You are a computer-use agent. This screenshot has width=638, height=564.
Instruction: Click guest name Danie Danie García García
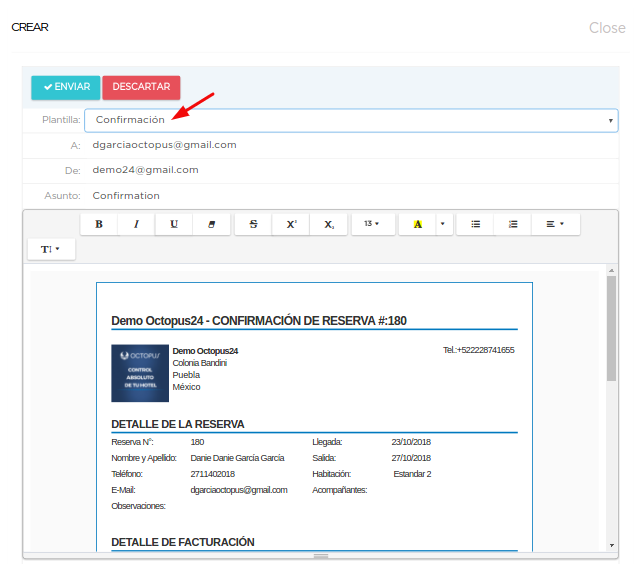[237, 458]
